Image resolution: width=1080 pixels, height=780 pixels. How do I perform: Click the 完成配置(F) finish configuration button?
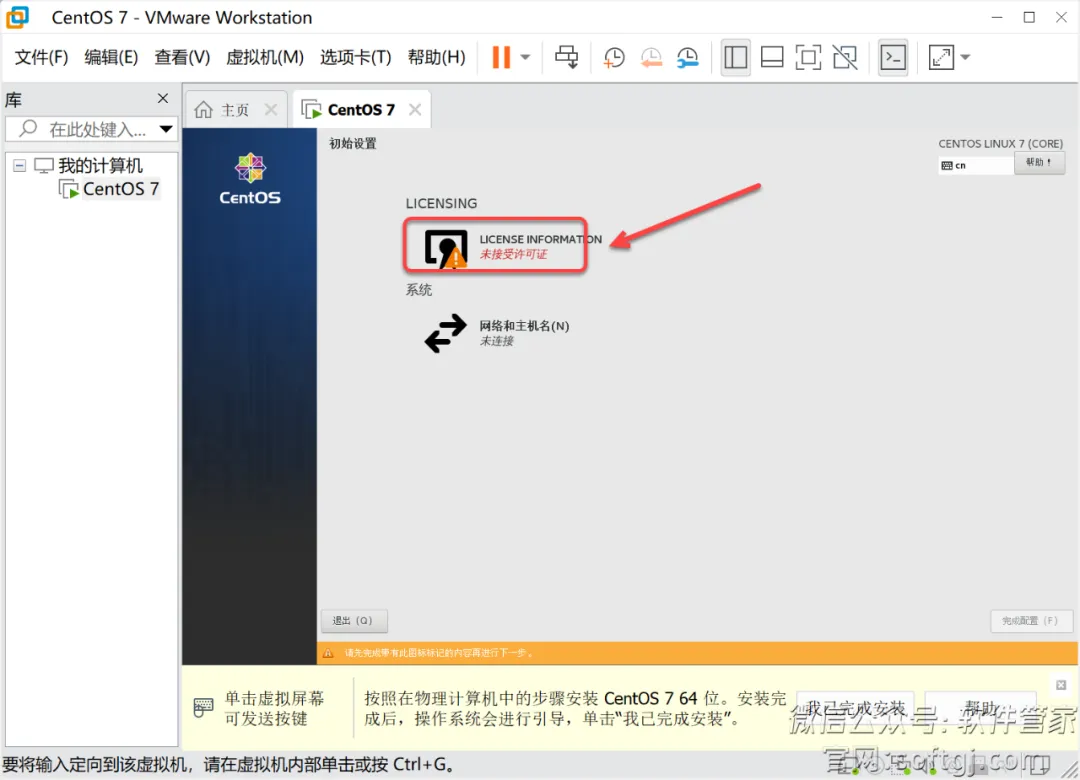(x=1031, y=621)
